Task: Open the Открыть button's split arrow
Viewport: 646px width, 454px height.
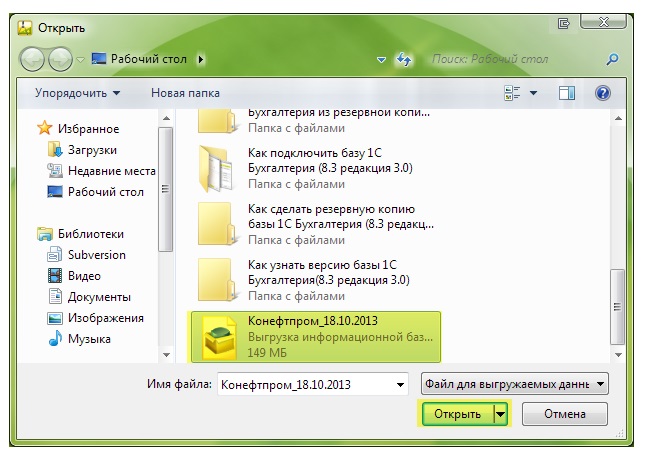Action: (x=500, y=414)
